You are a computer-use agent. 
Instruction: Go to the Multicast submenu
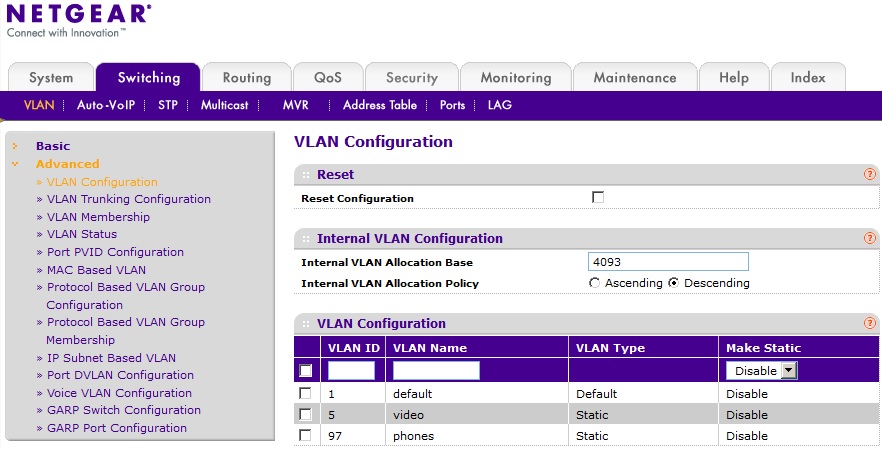[224, 105]
